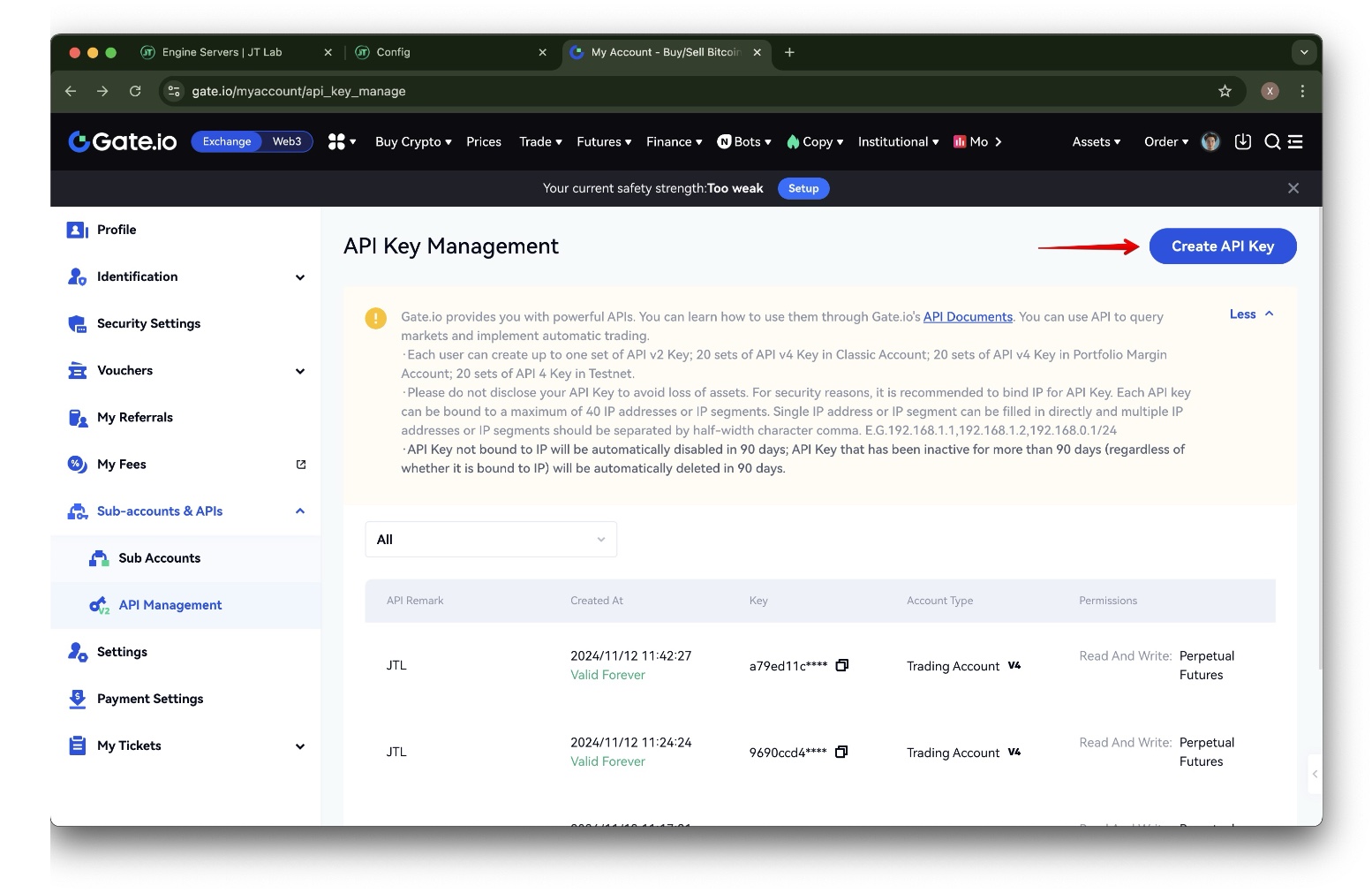Open the Finance dropdown menu
The height and width of the screenshot is (893, 1372).
674,141
